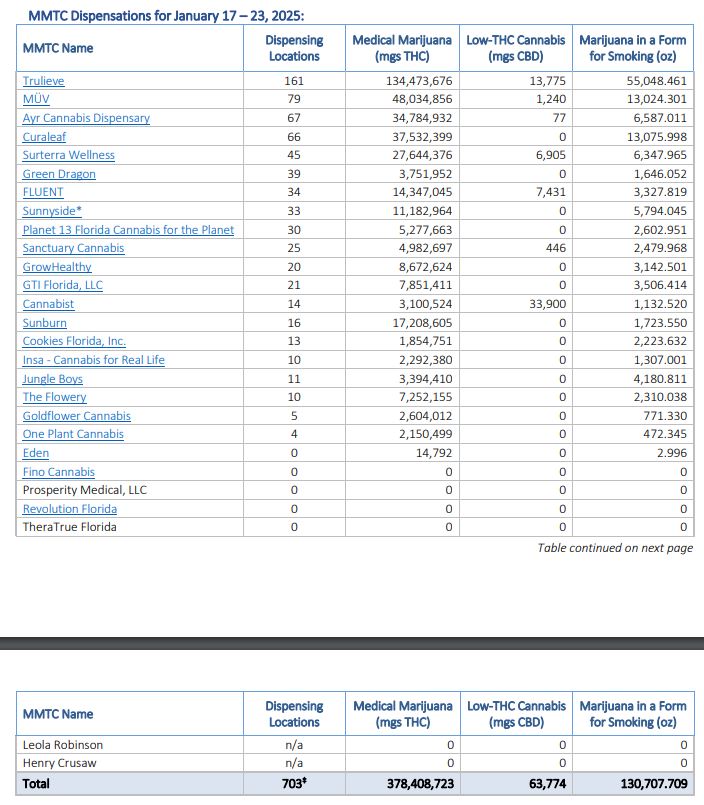This screenshot has height=805, width=704.
Task: Follow the Goldflower Cannabis link
Action: click(76, 416)
